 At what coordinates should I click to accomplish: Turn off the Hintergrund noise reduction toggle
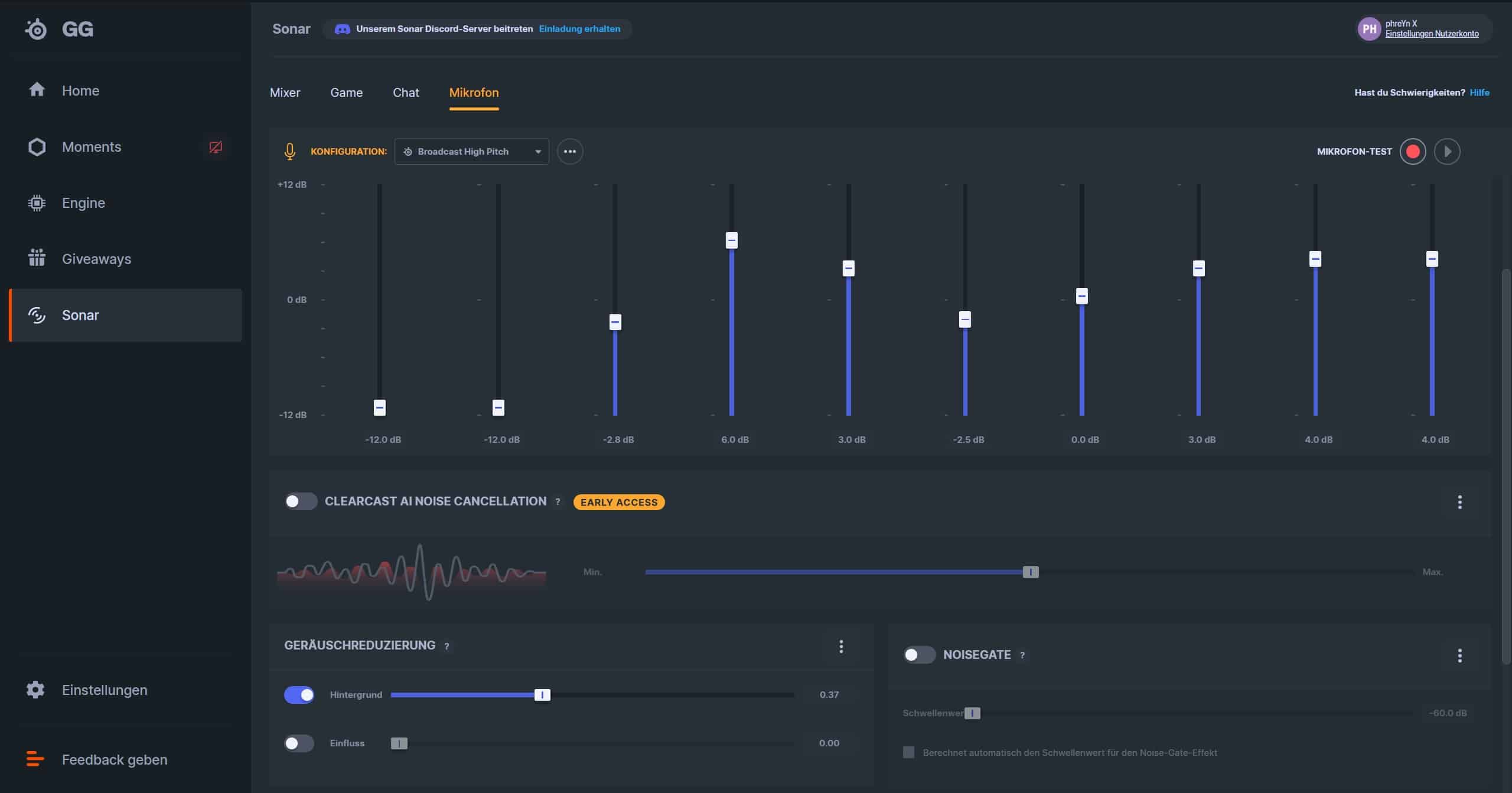pyautogui.click(x=299, y=695)
